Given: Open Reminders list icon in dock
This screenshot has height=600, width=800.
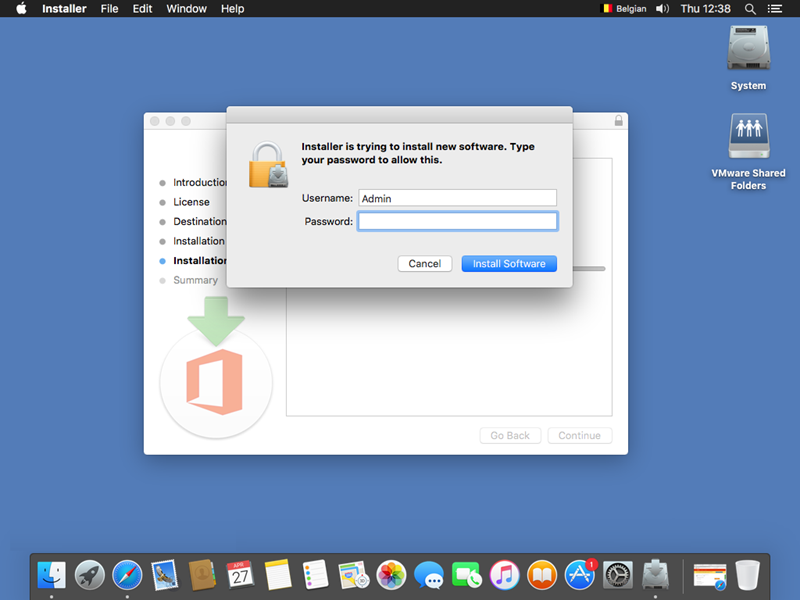Looking at the screenshot, I should point(315,575).
